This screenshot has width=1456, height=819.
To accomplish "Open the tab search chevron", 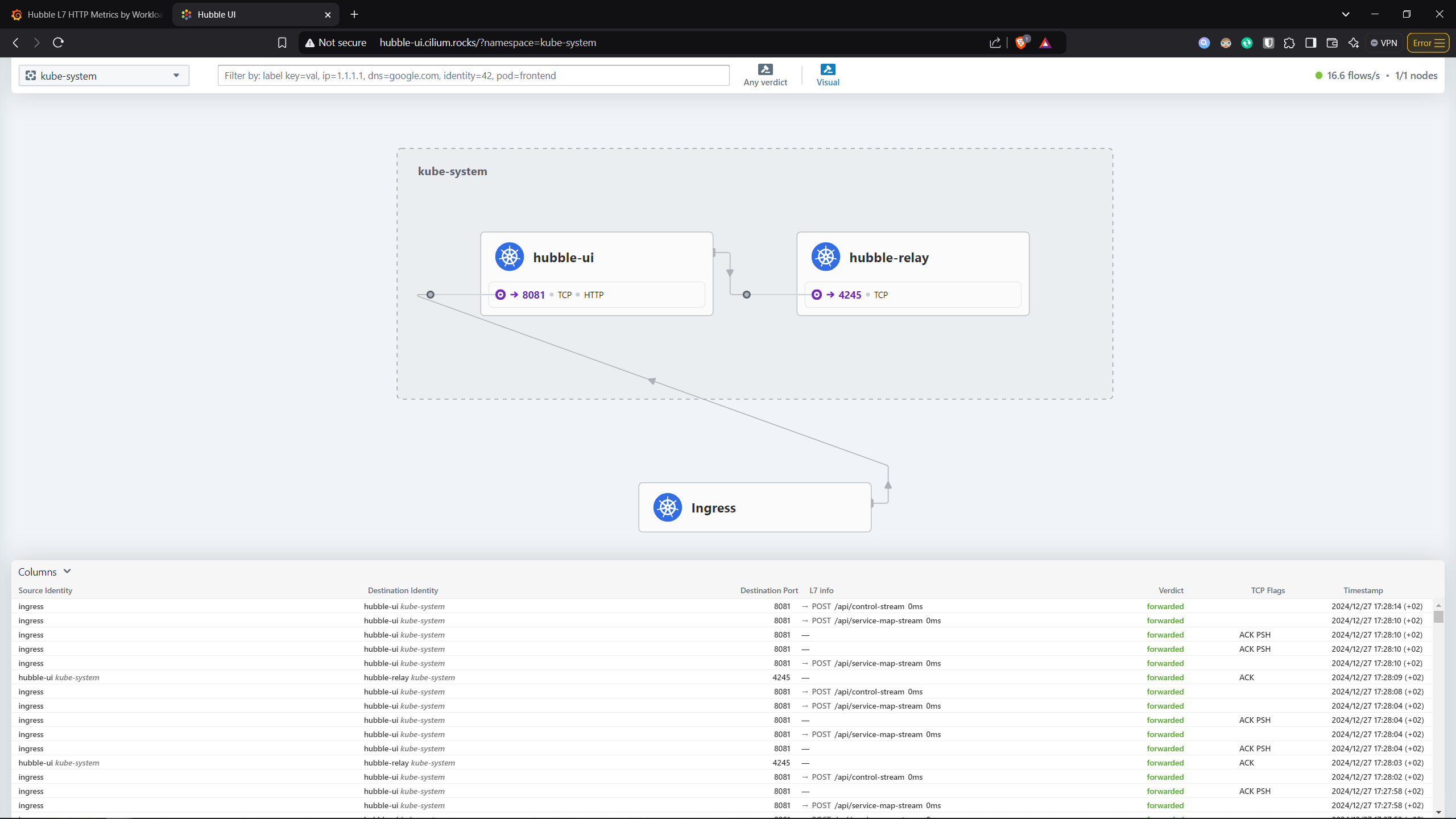I will (1345, 14).
